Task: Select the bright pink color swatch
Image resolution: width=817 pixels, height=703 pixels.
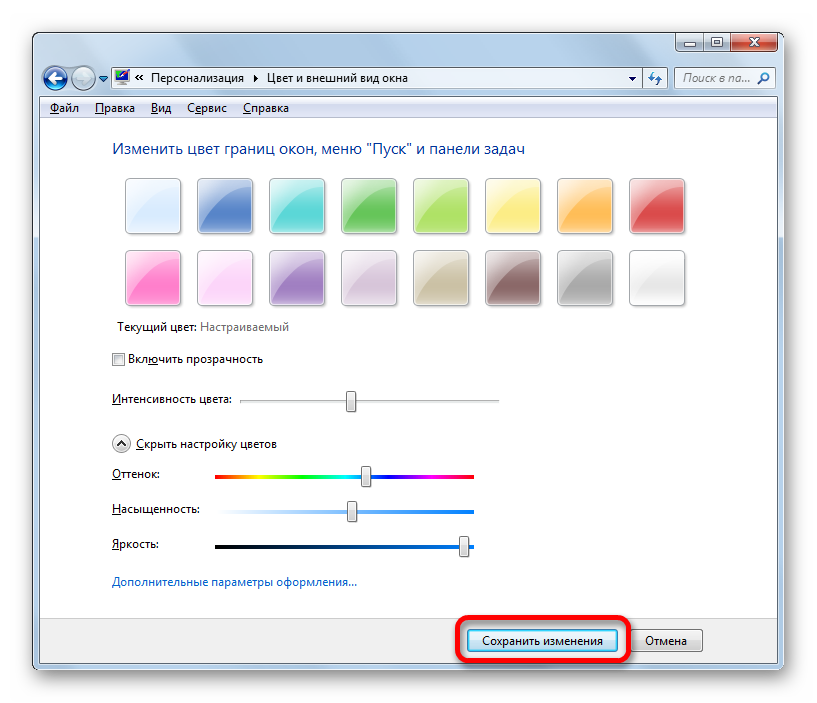Action: click(153, 278)
